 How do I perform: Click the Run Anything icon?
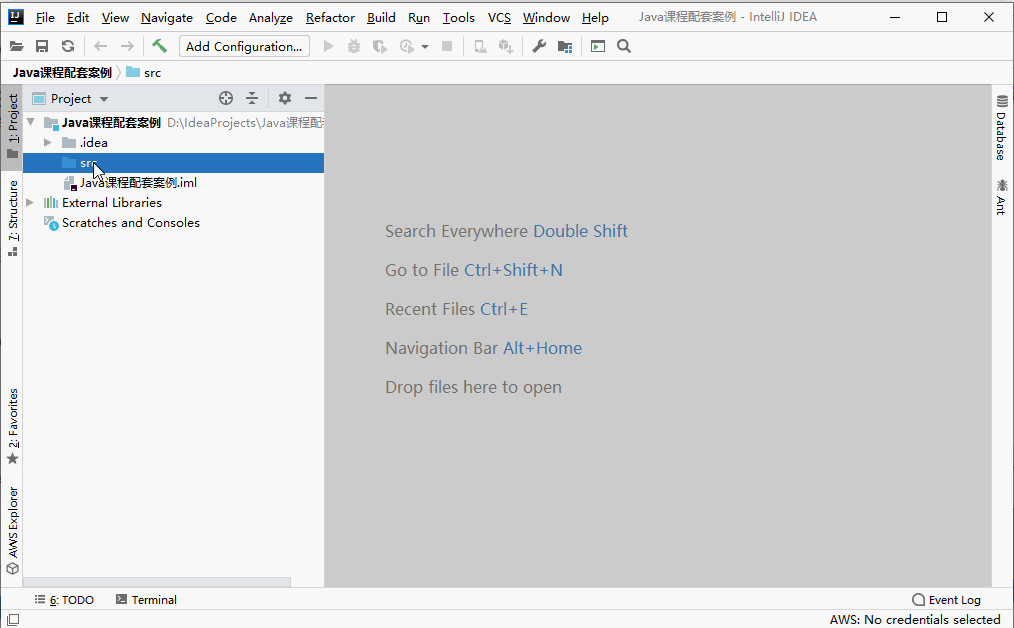pyautogui.click(x=598, y=46)
